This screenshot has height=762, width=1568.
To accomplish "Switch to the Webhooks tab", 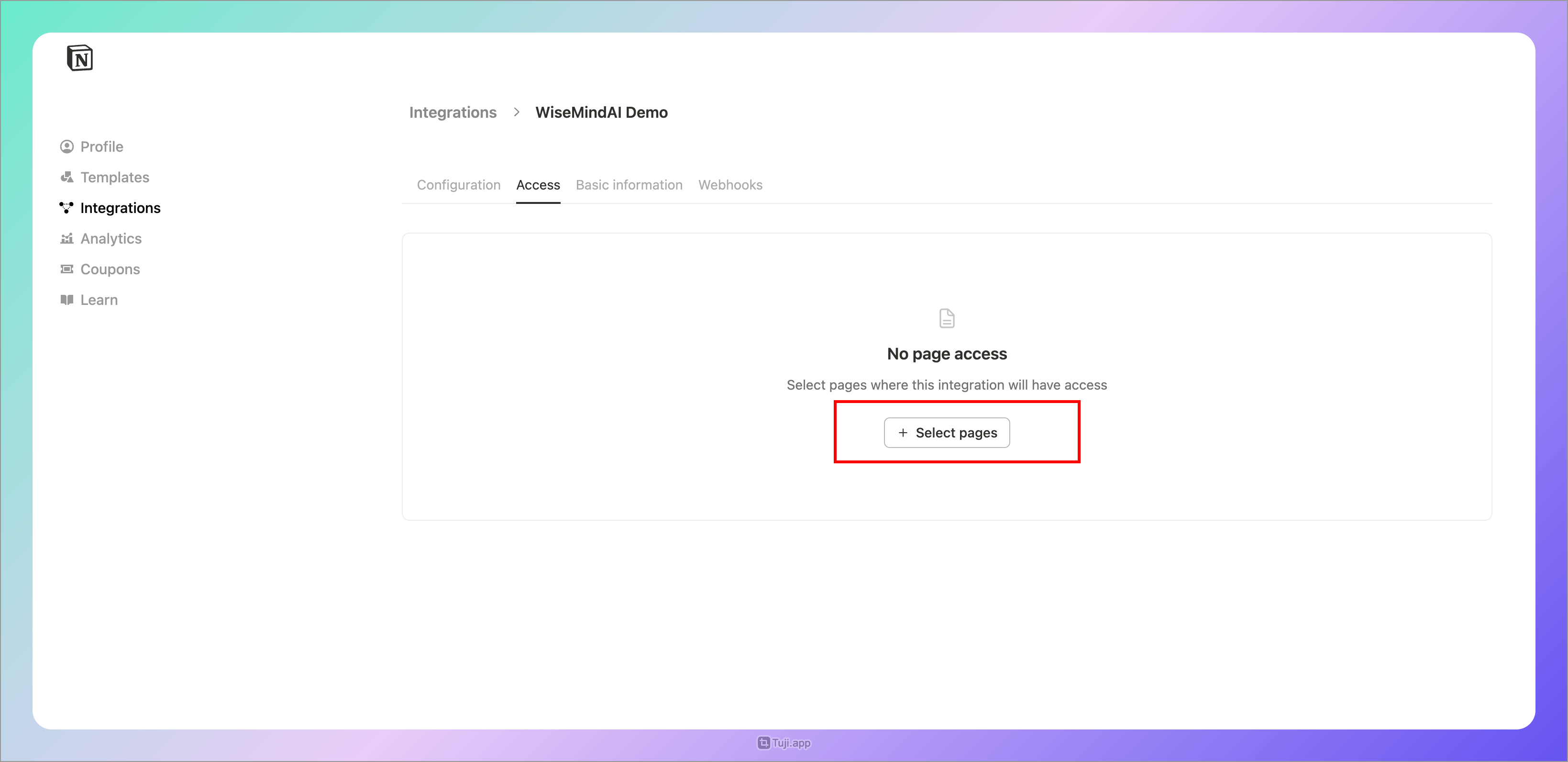I will [730, 185].
